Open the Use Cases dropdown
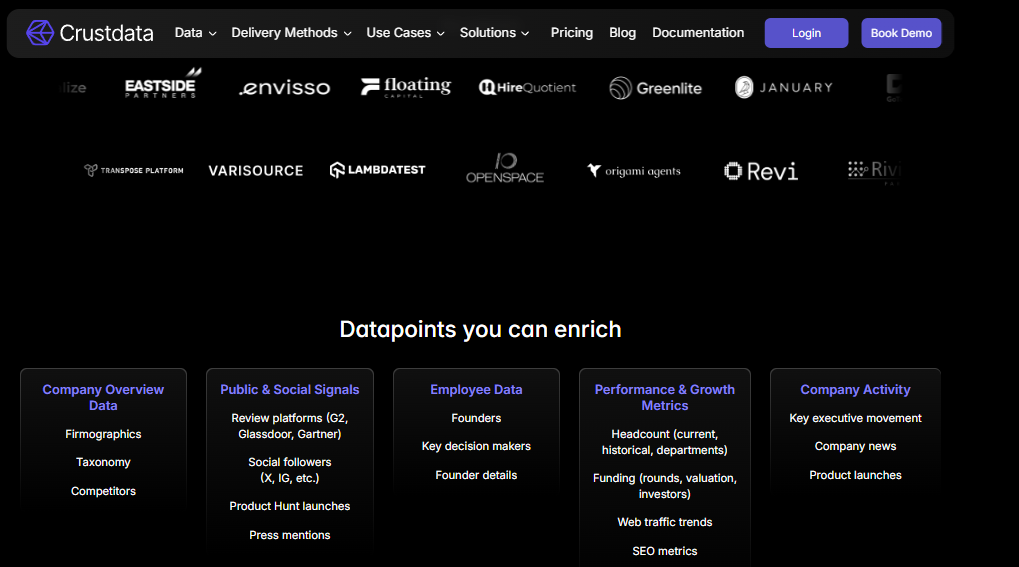This screenshot has height=567, width=1019. tap(405, 33)
